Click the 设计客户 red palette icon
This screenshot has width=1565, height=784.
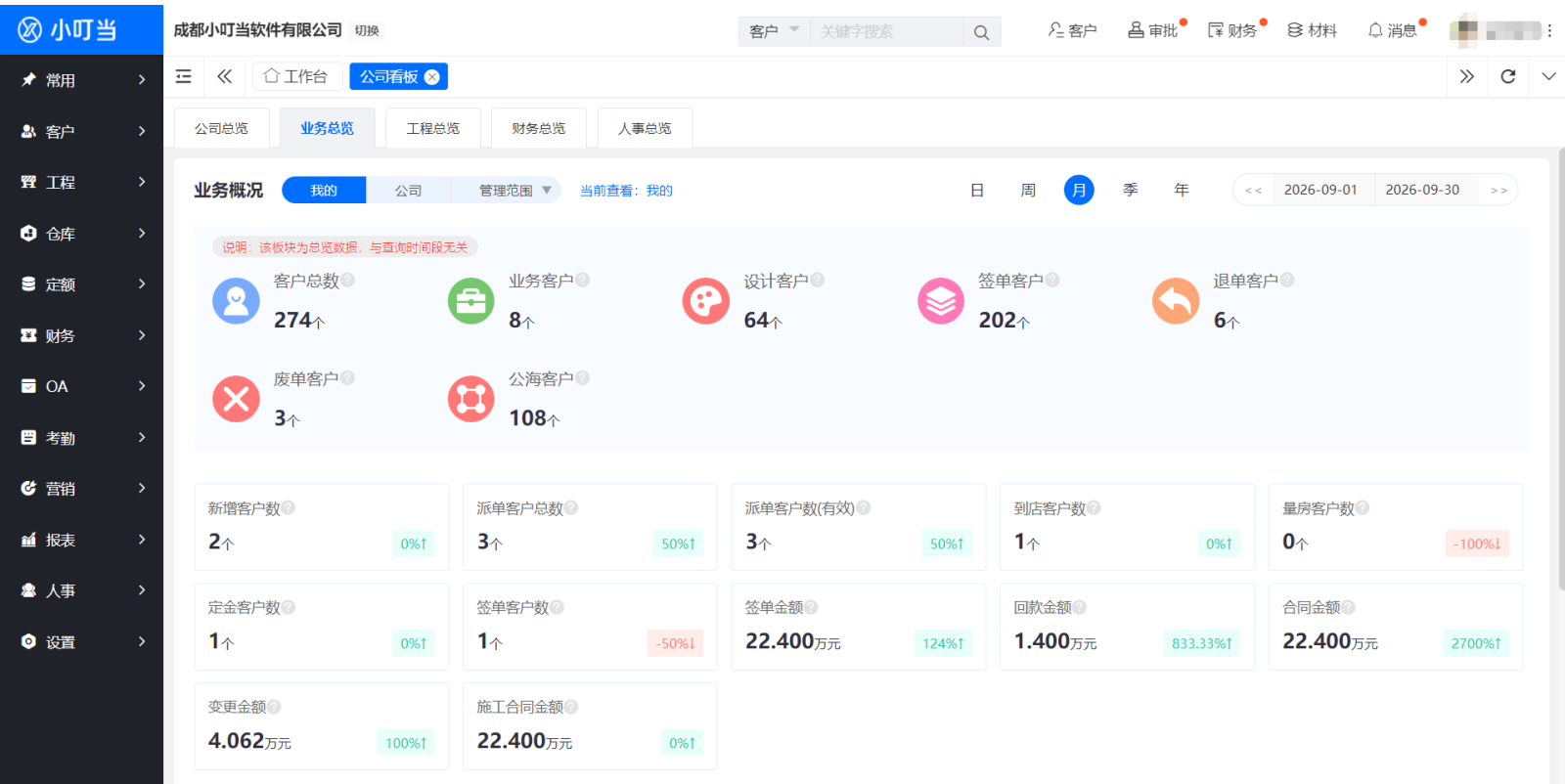pyautogui.click(x=706, y=301)
